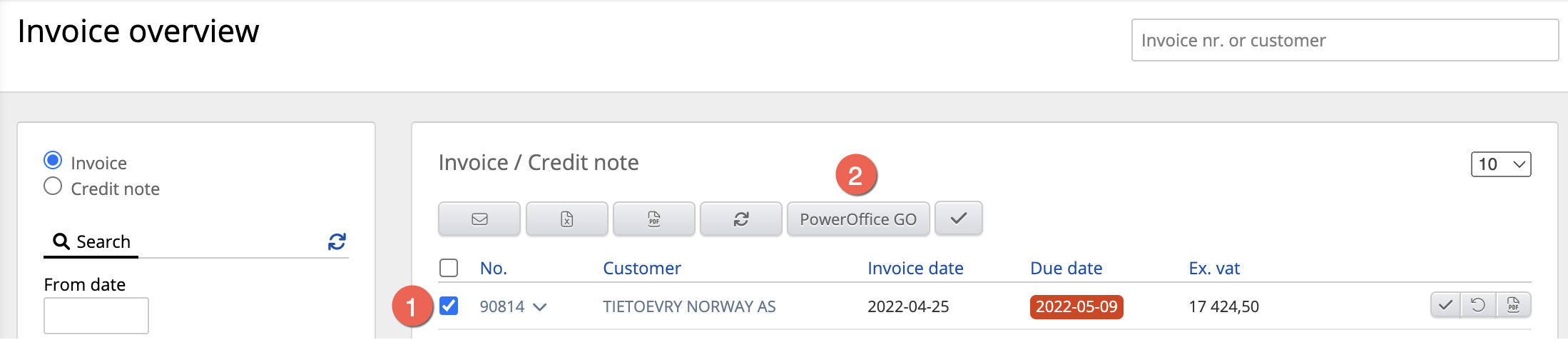The height and width of the screenshot is (340, 1568).
Task: Click the refresh sync toolbar button
Action: (x=741, y=219)
